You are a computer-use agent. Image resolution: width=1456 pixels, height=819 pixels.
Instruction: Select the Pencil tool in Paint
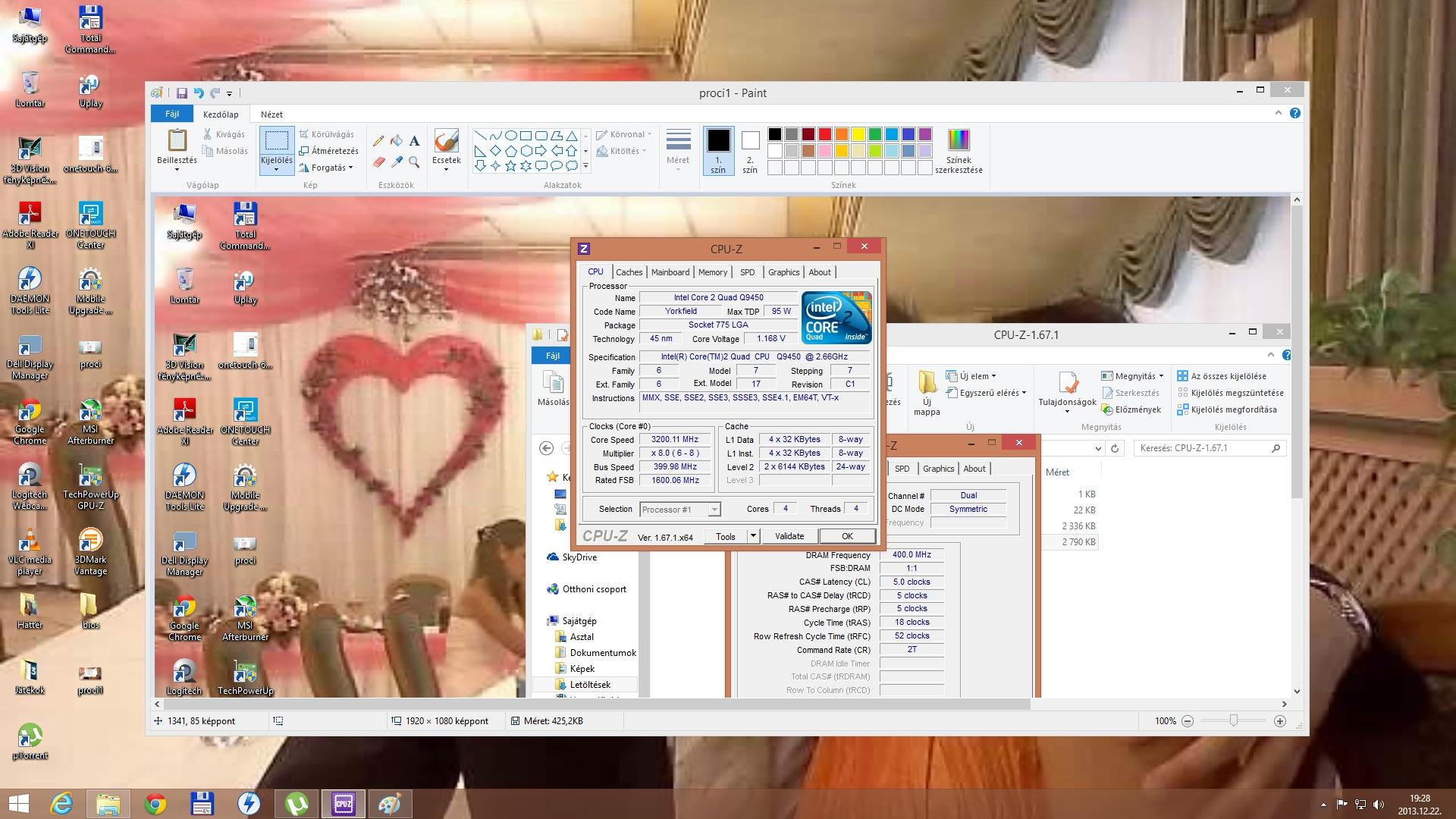coord(378,141)
